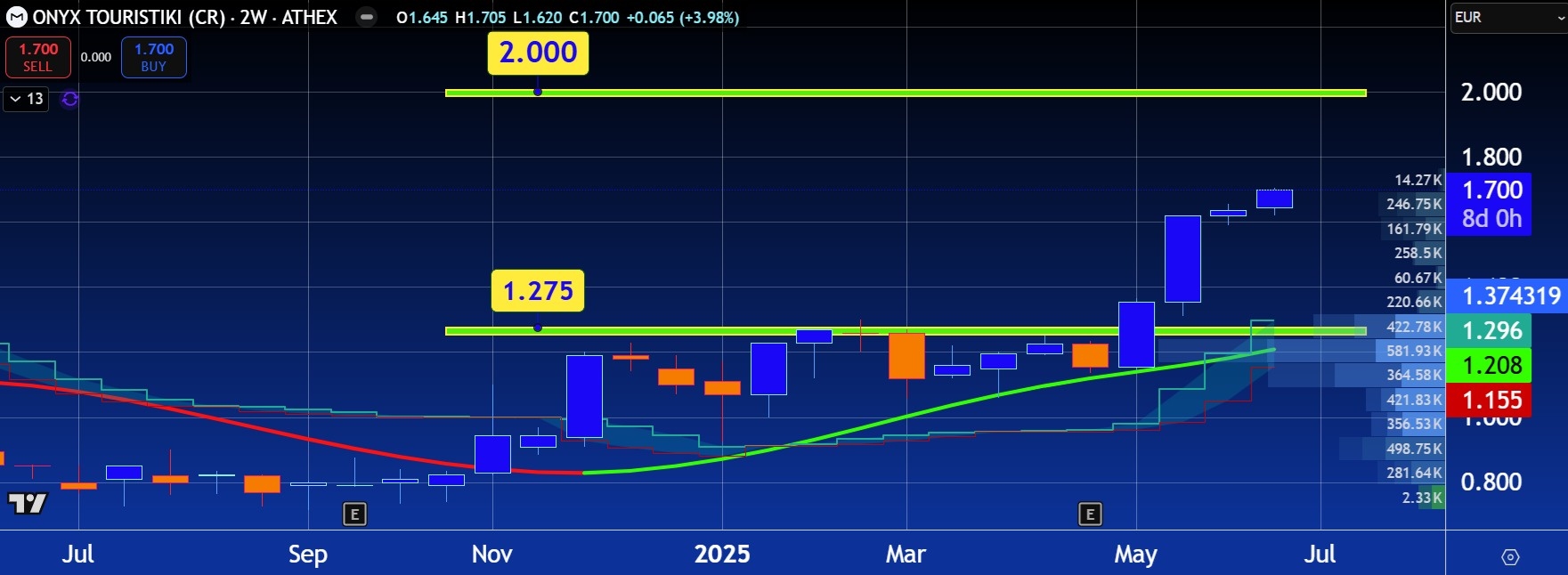Click the market status minus icon
Screen dimensions: 1568x575
[x=366, y=17]
